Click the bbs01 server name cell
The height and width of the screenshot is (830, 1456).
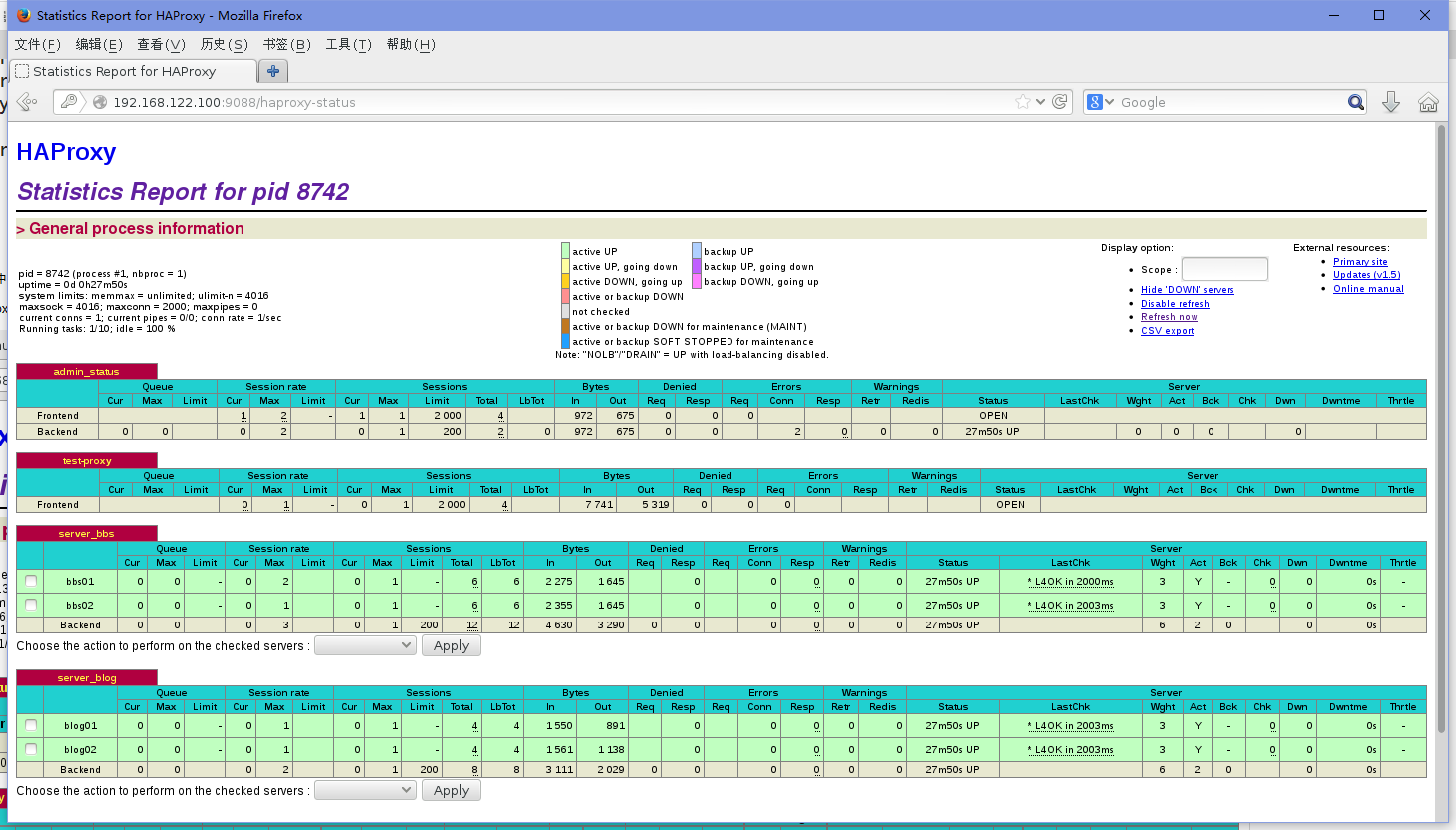coord(80,581)
